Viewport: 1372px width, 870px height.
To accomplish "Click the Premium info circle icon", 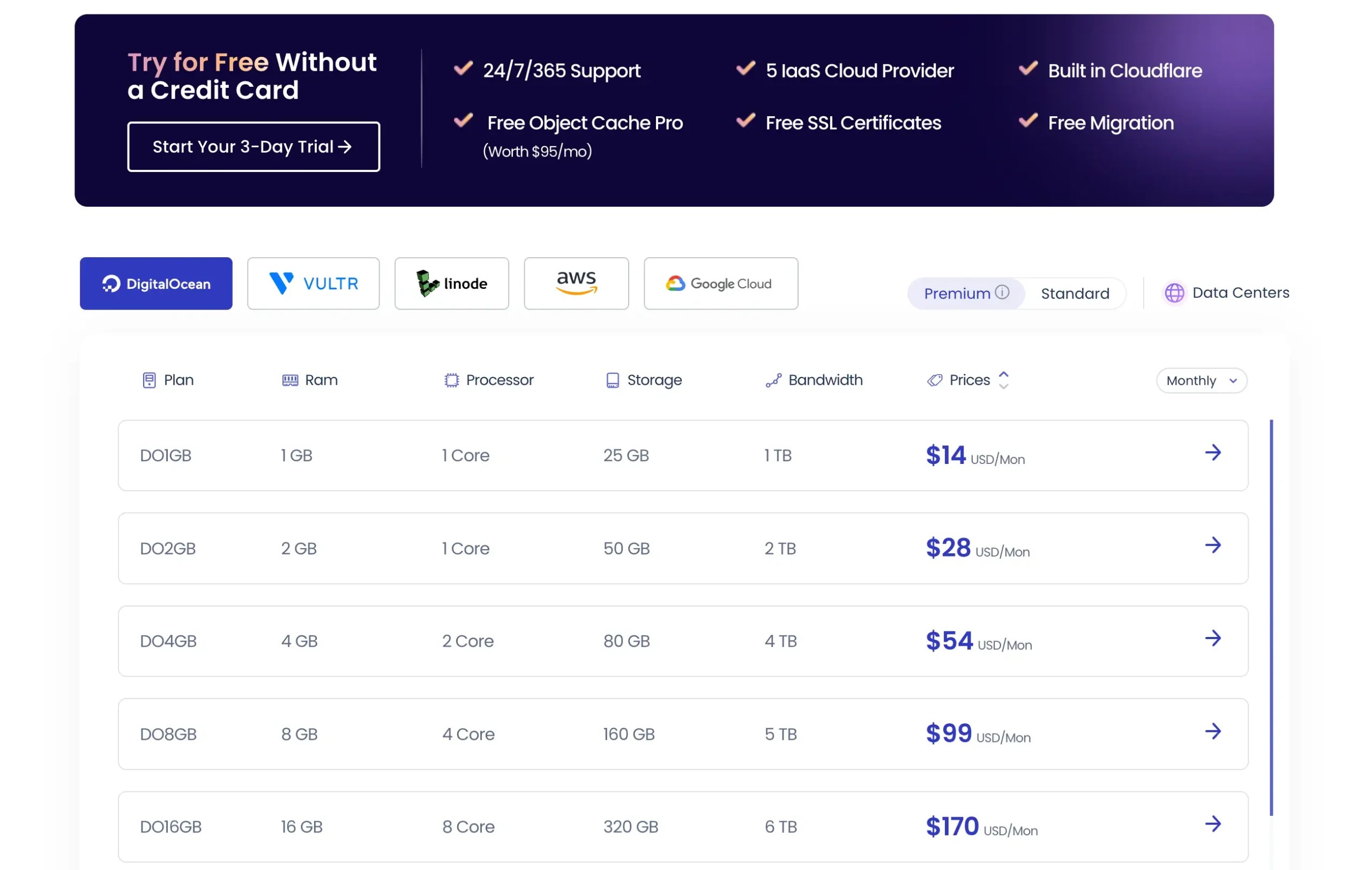I will tap(1002, 292).
